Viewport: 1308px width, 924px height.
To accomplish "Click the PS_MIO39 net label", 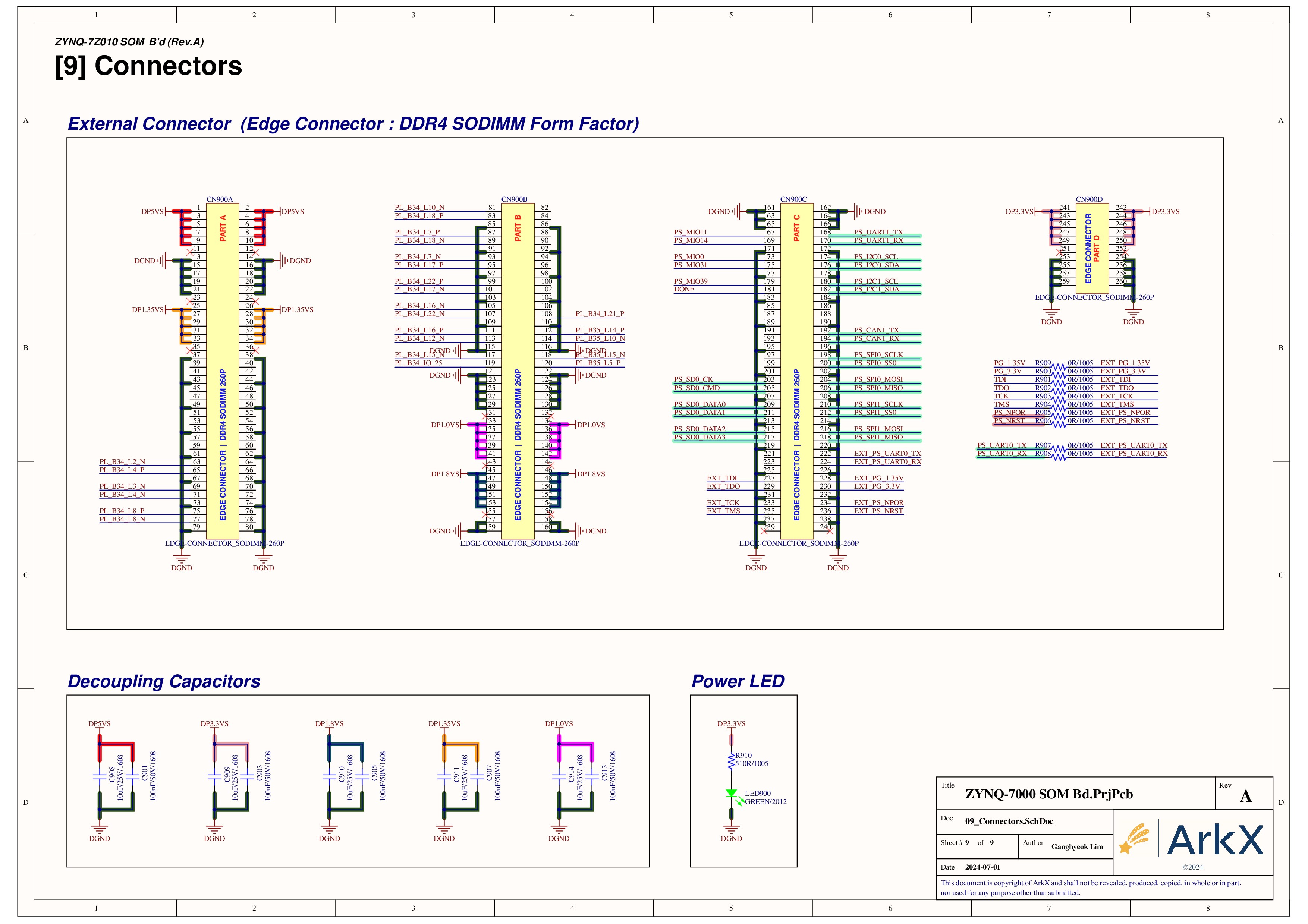I will (x=691, y=281).
